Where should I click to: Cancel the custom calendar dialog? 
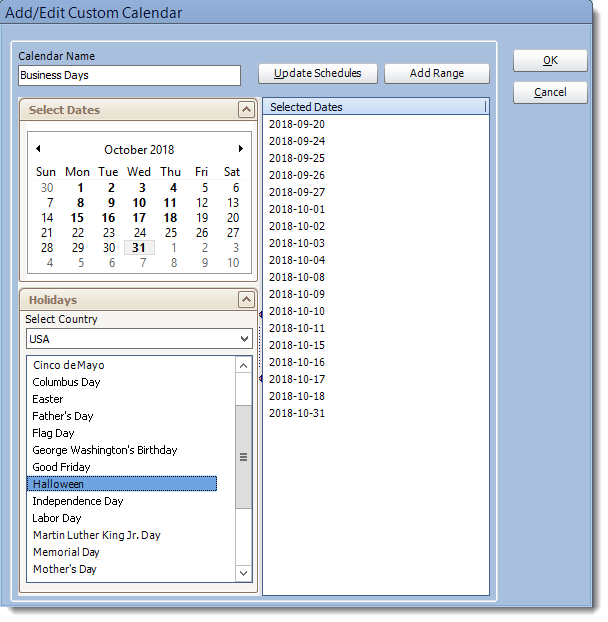550,92
